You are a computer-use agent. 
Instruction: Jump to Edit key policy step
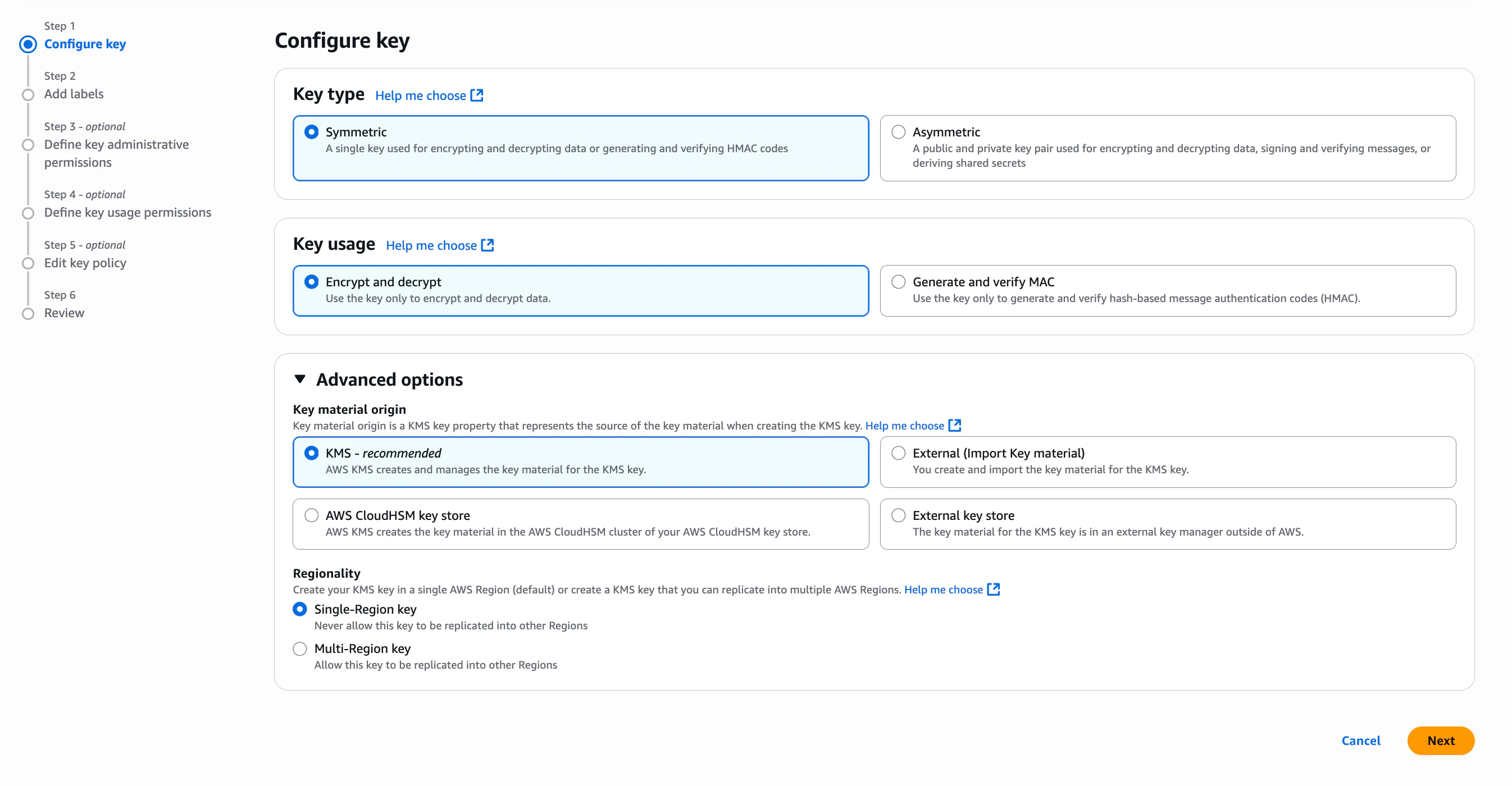point(85,263)
